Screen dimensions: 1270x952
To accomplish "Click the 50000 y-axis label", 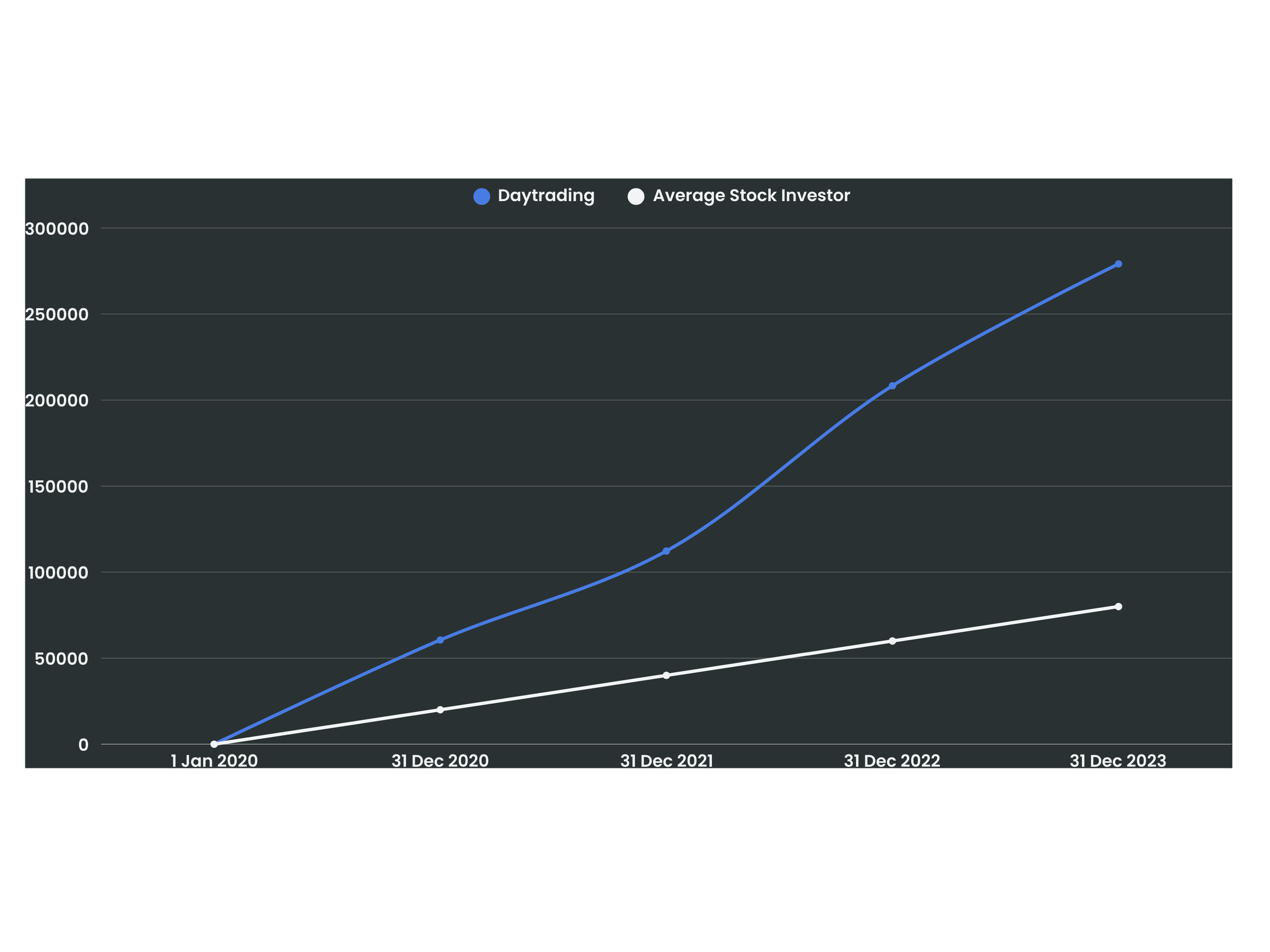I will pos(61,659).
